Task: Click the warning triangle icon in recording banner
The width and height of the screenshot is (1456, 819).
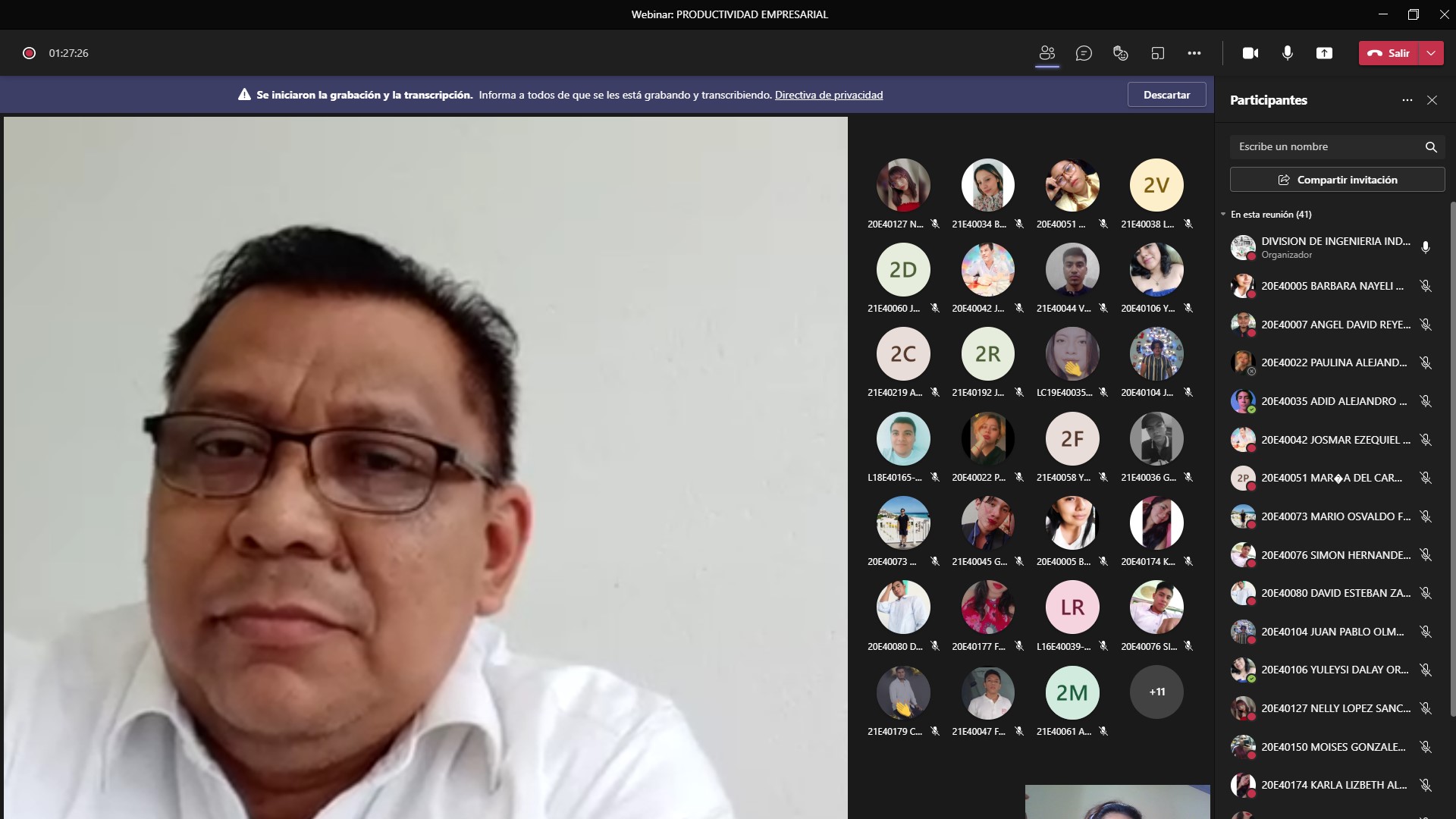Action: tap(244, 95)
